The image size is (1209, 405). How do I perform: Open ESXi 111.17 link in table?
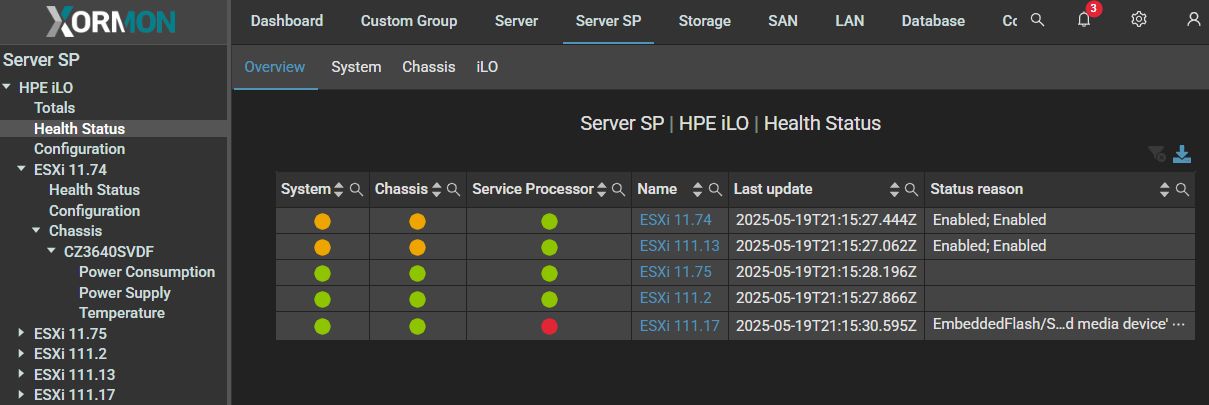click(680, 325)
